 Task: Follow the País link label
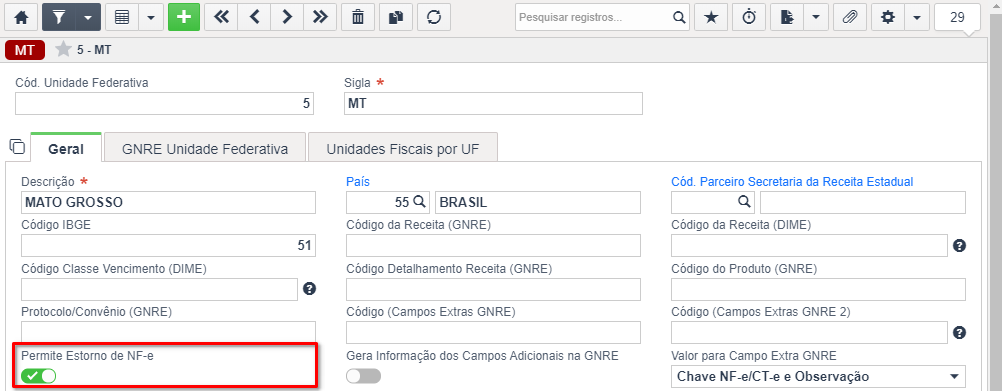coord(358,181)
